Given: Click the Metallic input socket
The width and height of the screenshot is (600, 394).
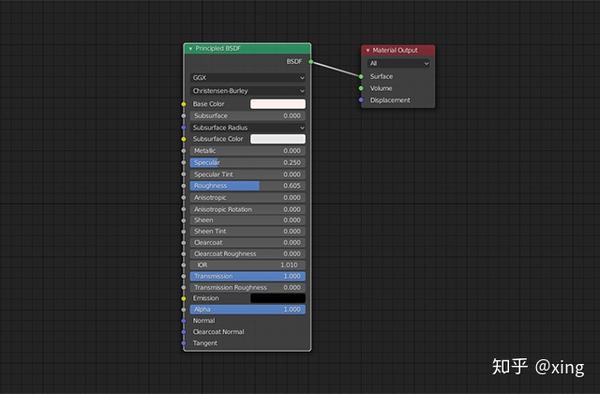Looking at the screenshot, I should click(184, 151).
